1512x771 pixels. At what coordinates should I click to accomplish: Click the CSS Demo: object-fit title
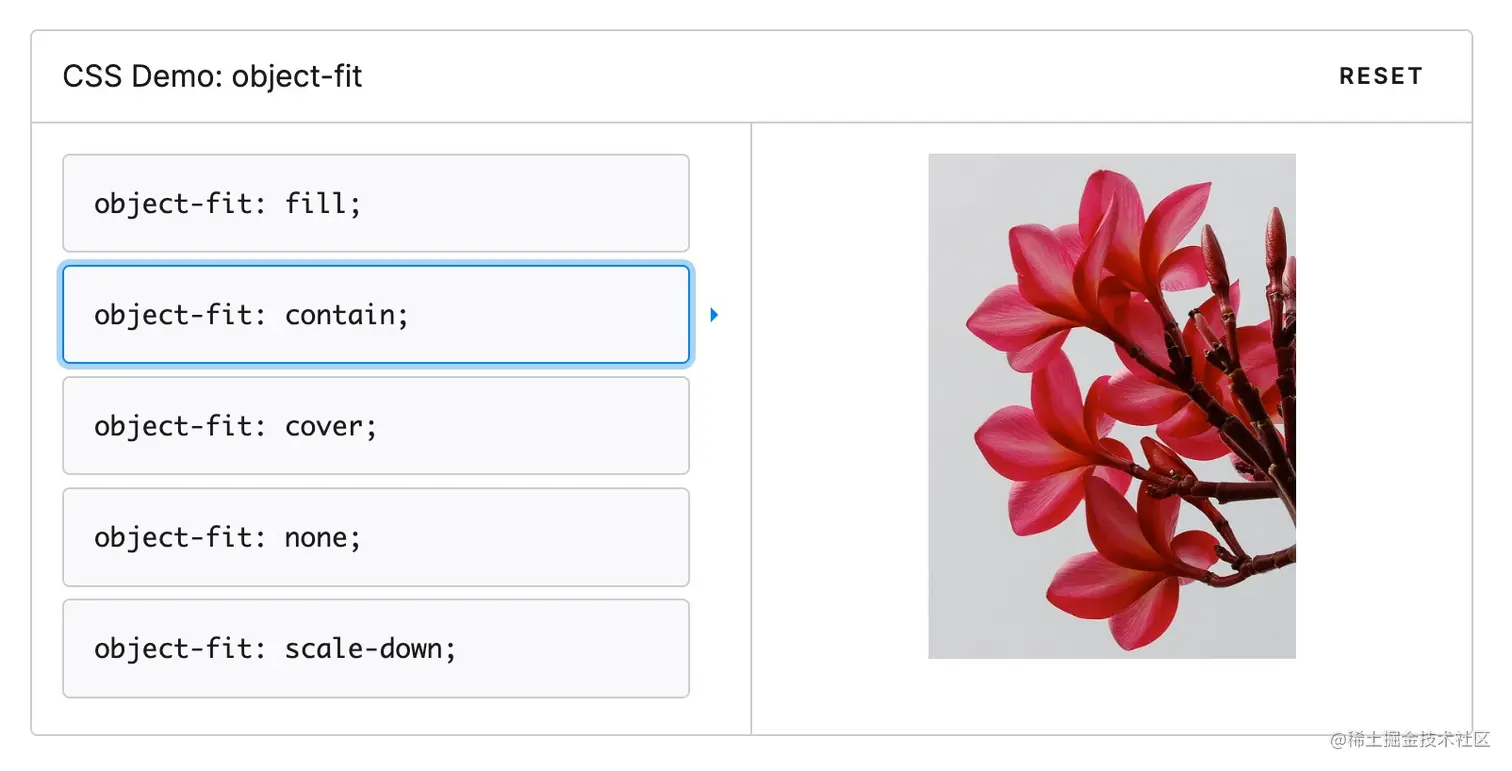[x=212, y=76]
